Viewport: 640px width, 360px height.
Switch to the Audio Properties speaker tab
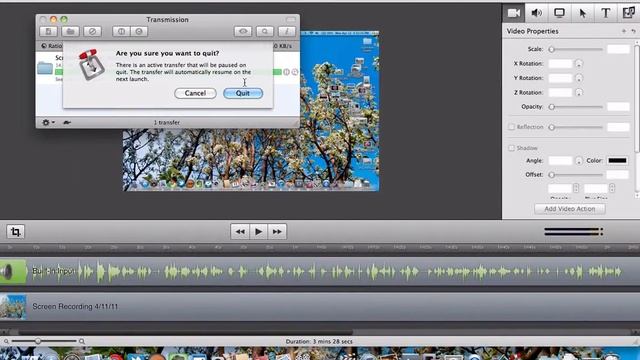(536, 13)
